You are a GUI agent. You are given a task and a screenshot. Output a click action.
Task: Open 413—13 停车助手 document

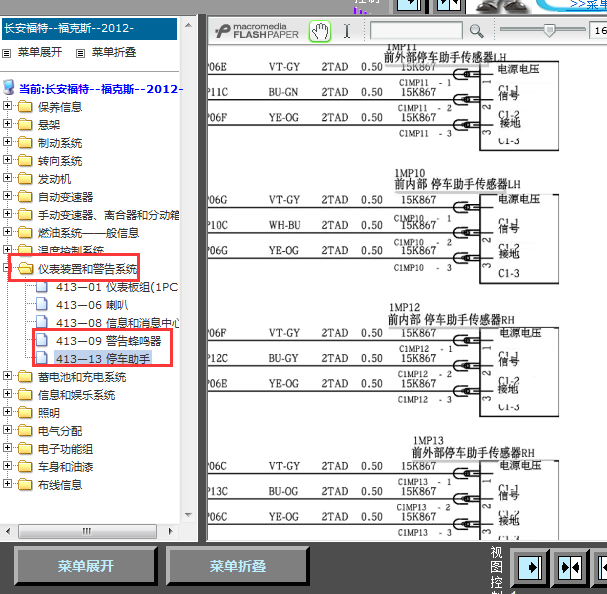[103, 359]
